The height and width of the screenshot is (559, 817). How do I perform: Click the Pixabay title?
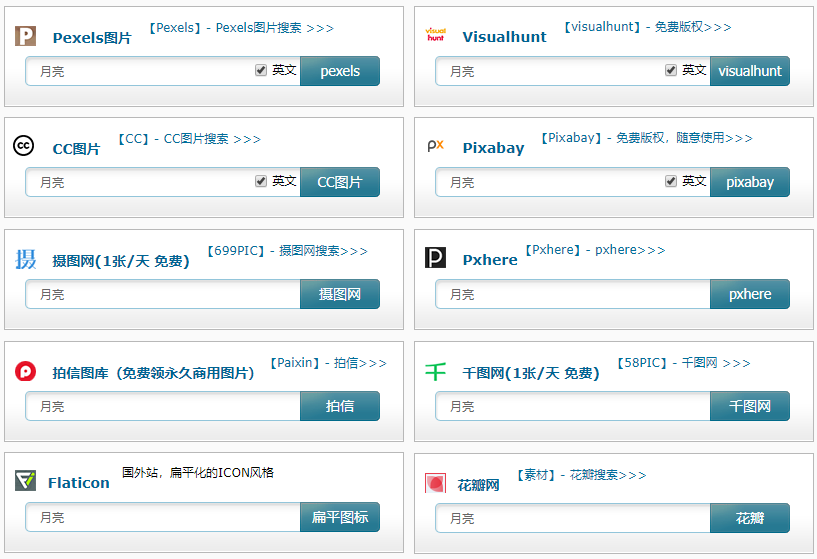click(493, 148)
